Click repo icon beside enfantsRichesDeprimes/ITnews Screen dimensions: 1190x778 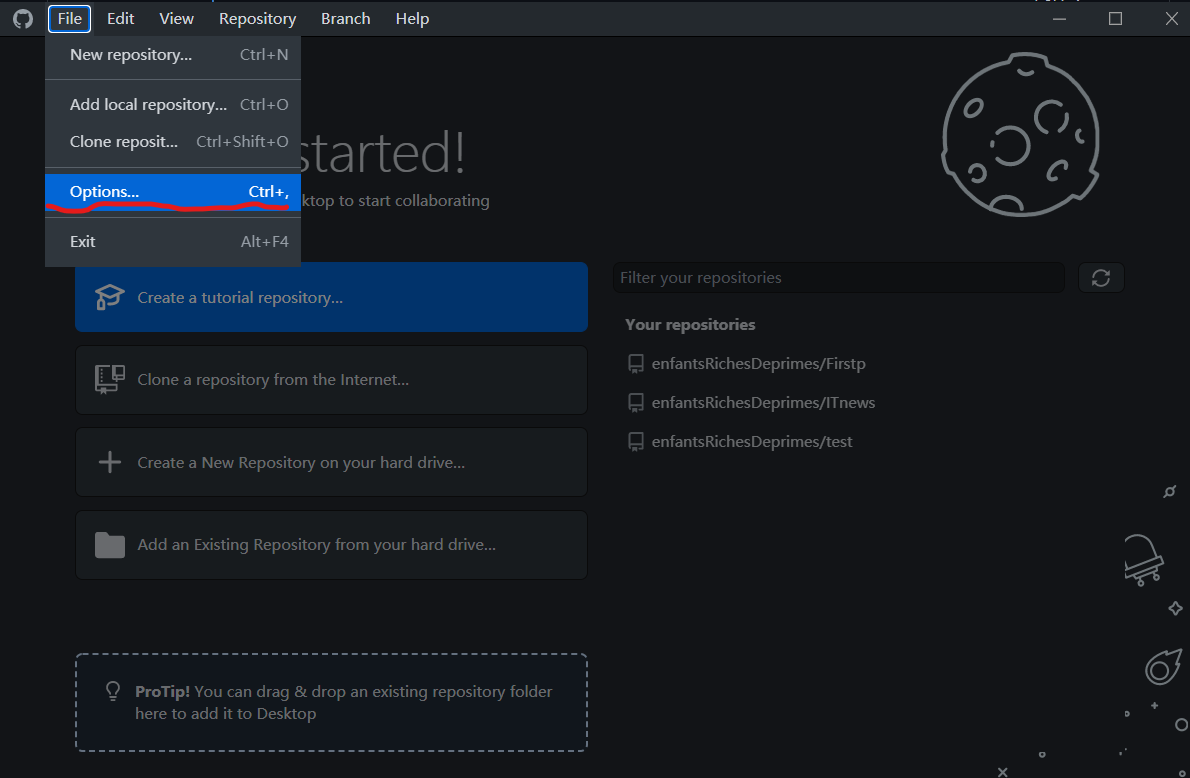click(x=636, y=403)
